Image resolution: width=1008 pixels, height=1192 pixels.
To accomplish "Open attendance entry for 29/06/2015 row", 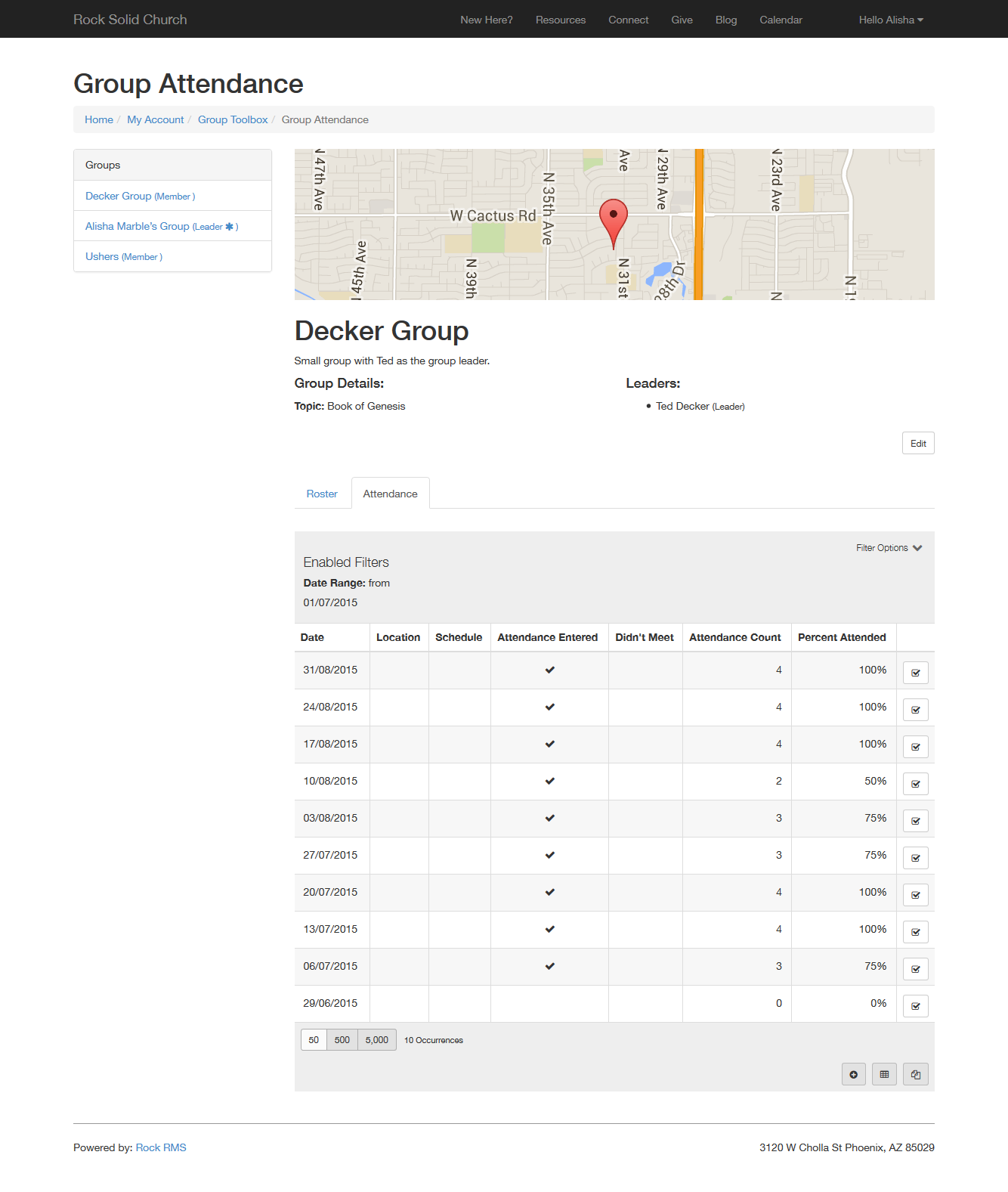I will (915, 1006).
